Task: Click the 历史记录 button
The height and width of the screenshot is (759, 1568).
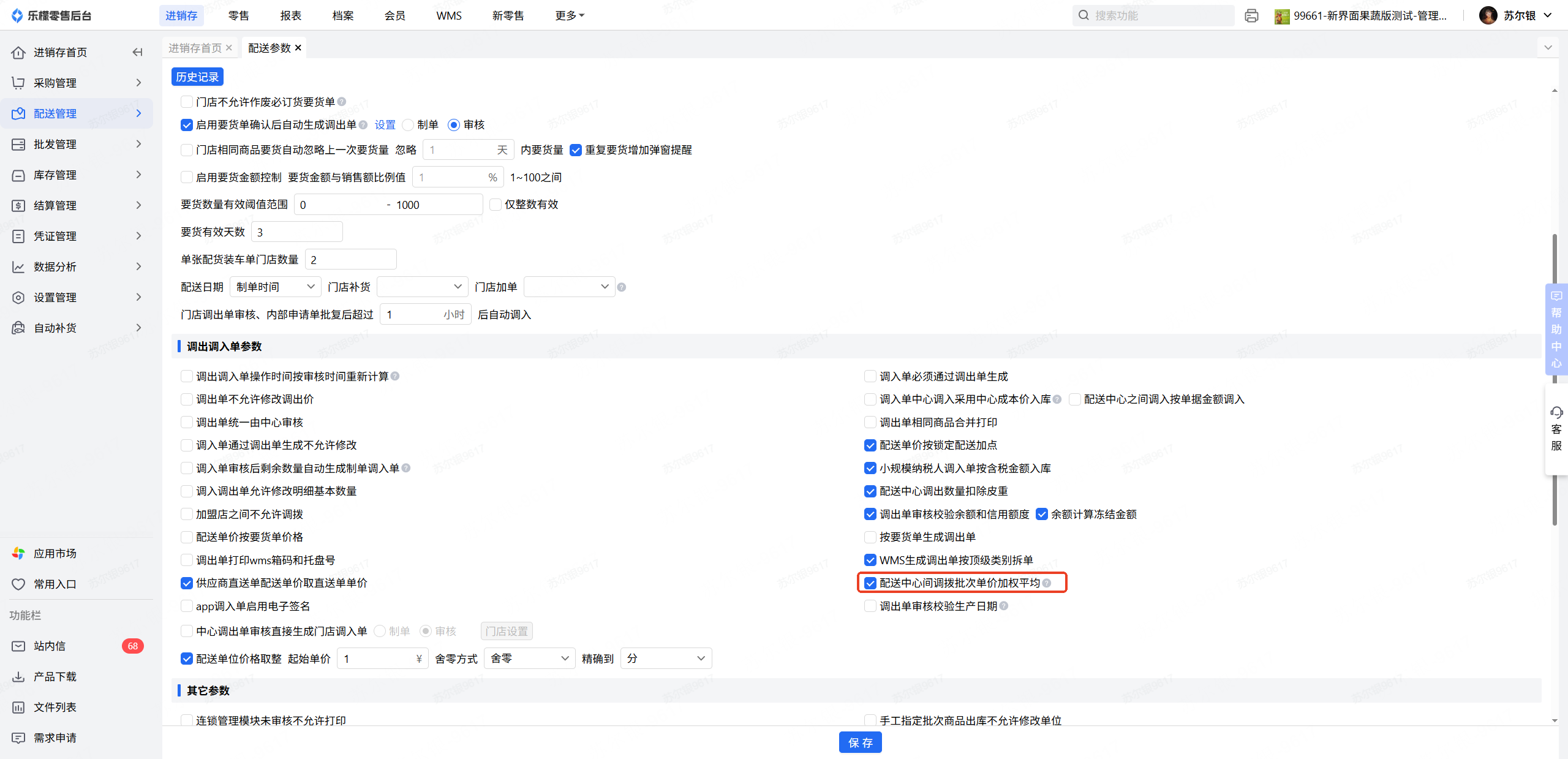Action: [x=197, y=77]
